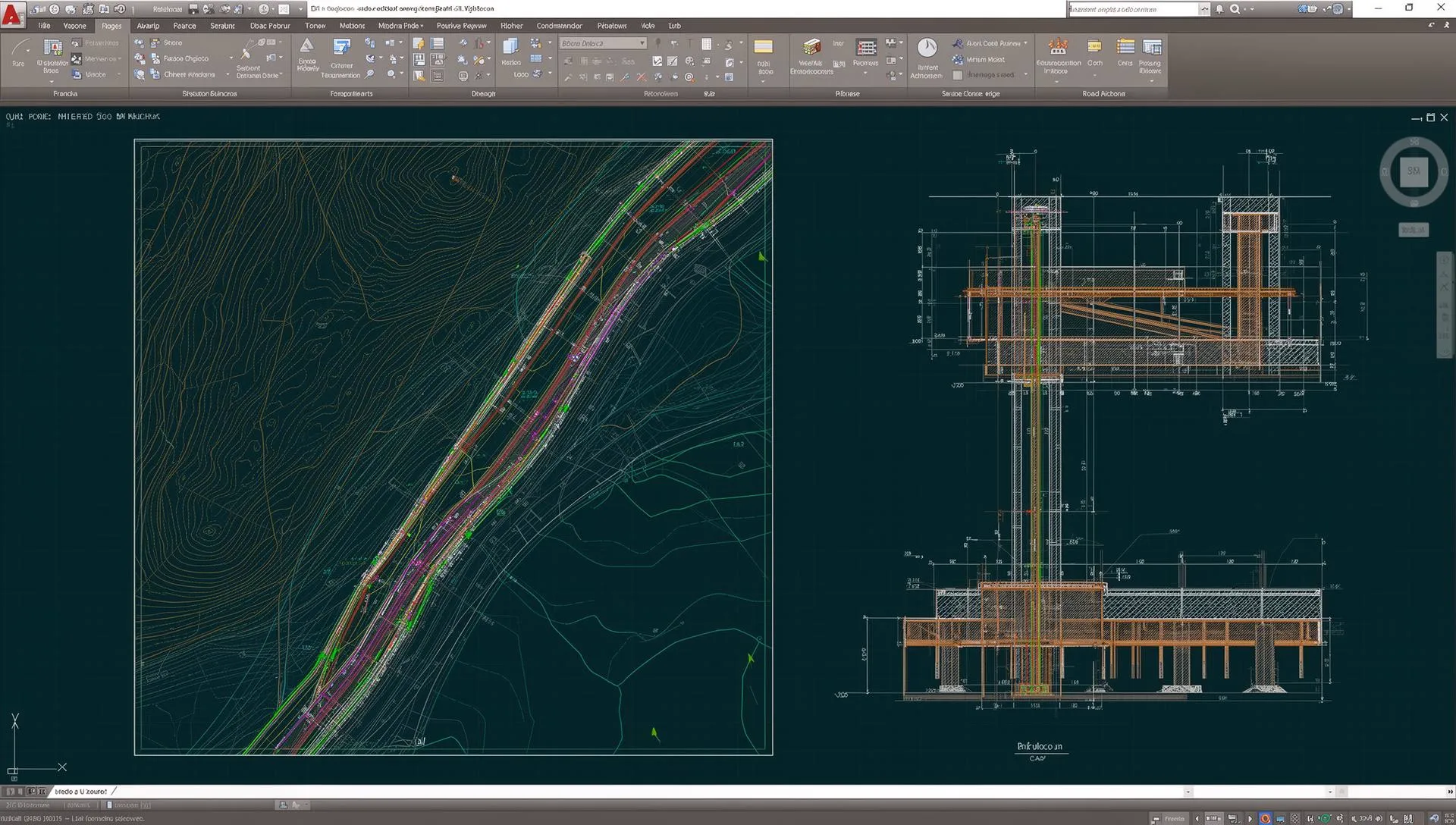Click the Prifulooo.un drawing title text
The height and width of the screenshot is (825, 1456).
click(1039, 746)
